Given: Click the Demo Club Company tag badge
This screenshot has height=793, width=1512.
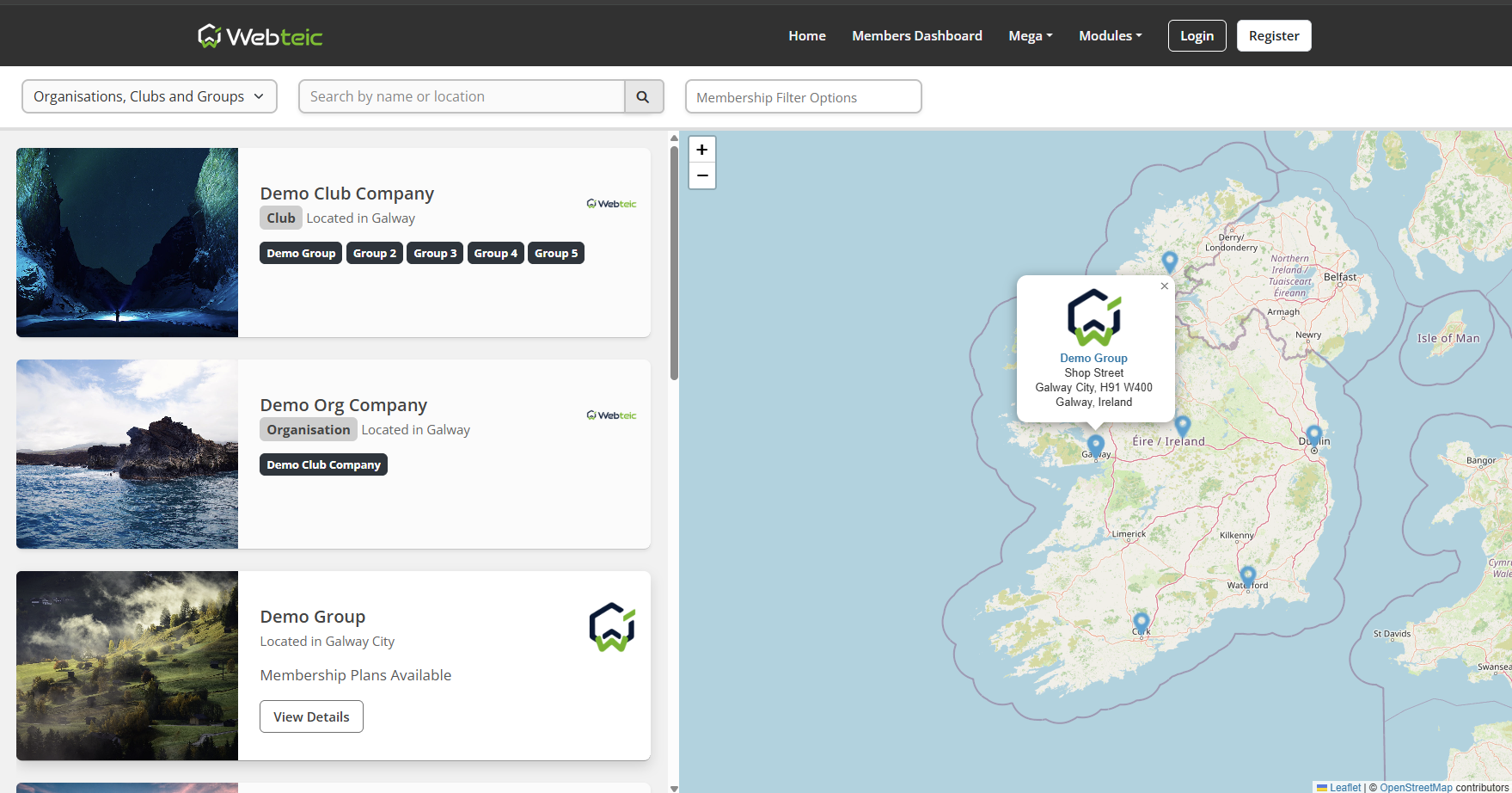Looking at the screenshot, I should click(x=323, y=464).
